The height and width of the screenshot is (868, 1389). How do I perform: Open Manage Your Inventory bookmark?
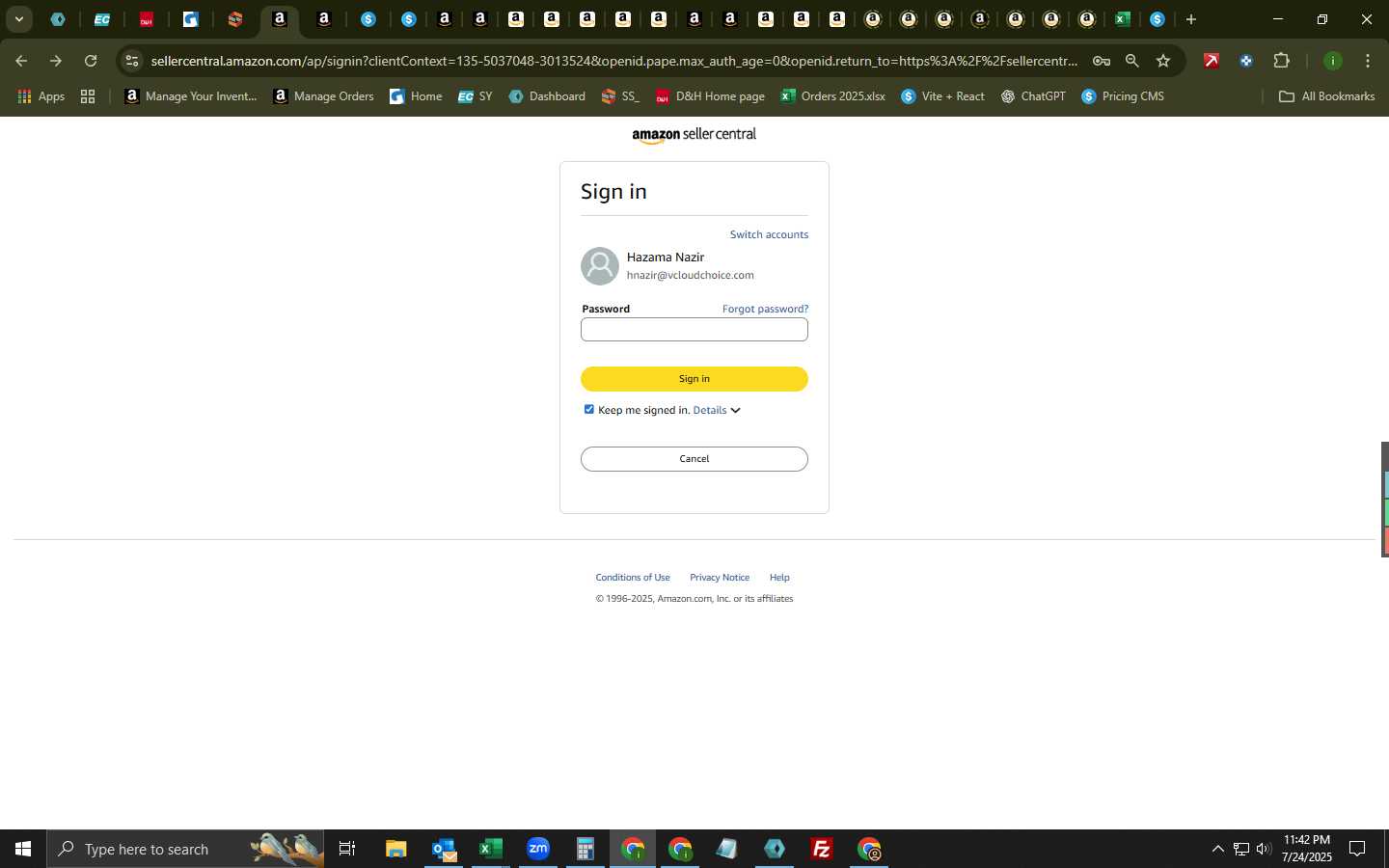tap(191, 96)
